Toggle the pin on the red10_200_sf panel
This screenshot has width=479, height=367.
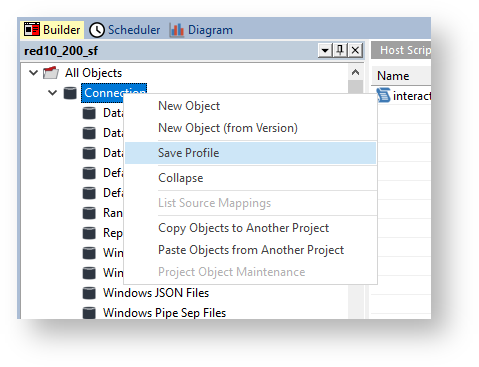(x=340, y=51)
